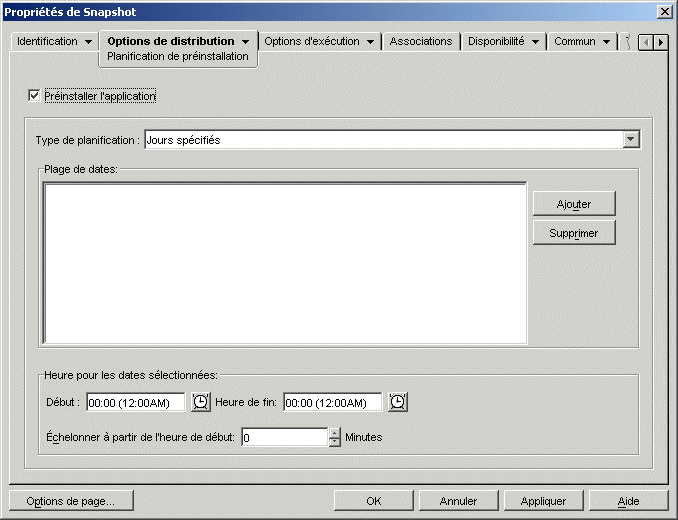The image size is (678, 520).
Task: Open help with Aide button
Action: click(628, 501)
